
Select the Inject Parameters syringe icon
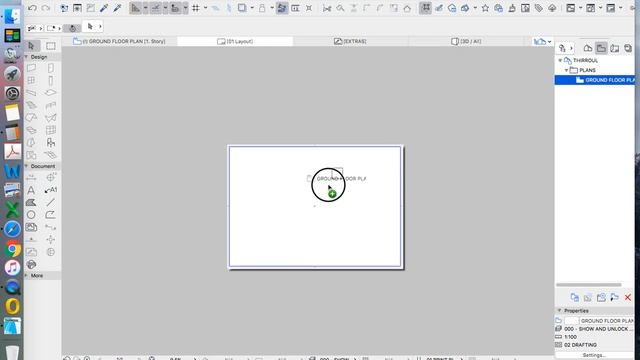point(118,8)
